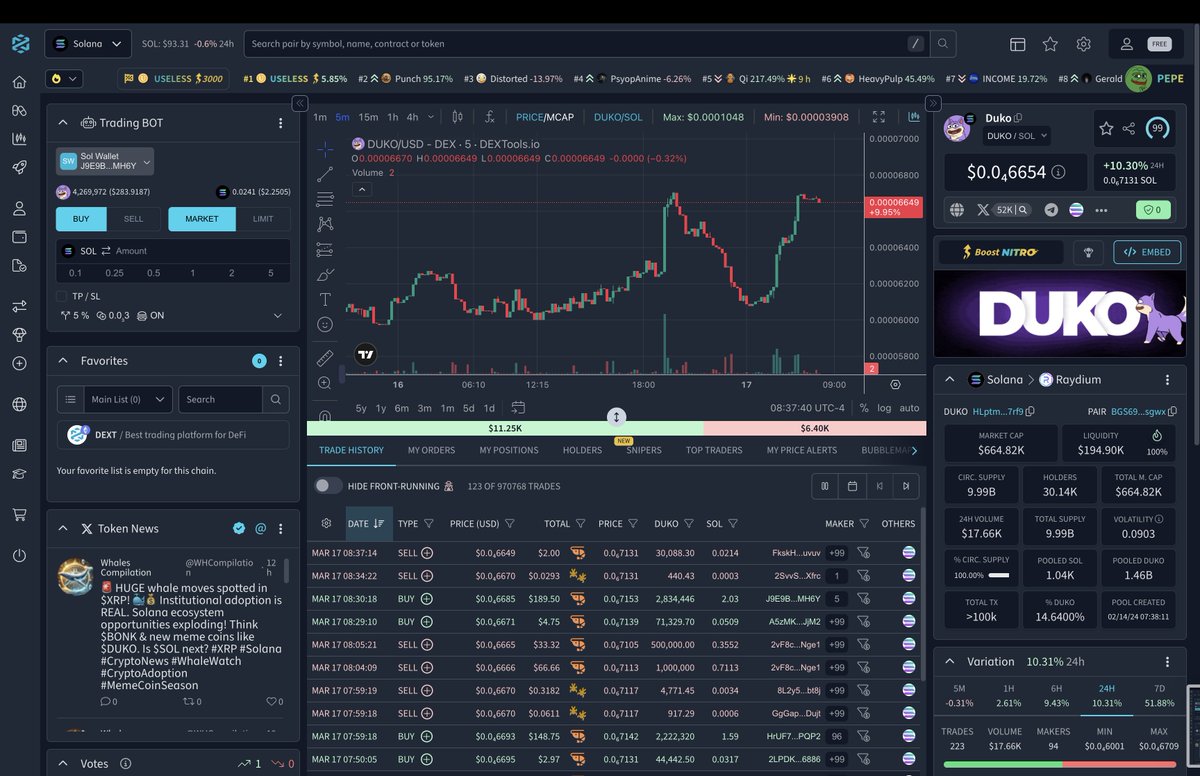Open the Sol Wallet selector dropdown
The height and width of the screenshot is (776, 1200).
(x=105, y=161)
